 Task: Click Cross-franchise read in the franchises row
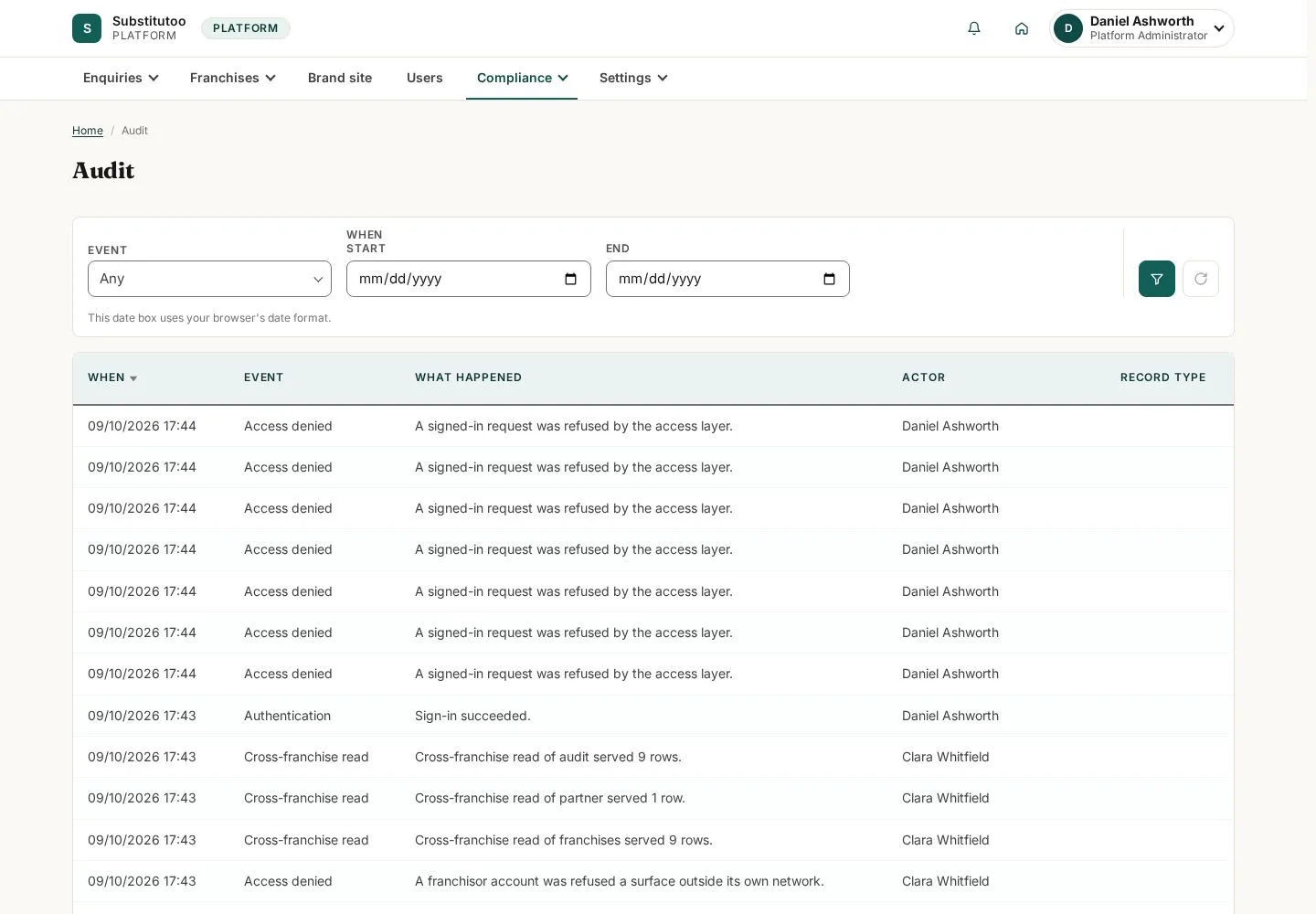coord(306,840)
